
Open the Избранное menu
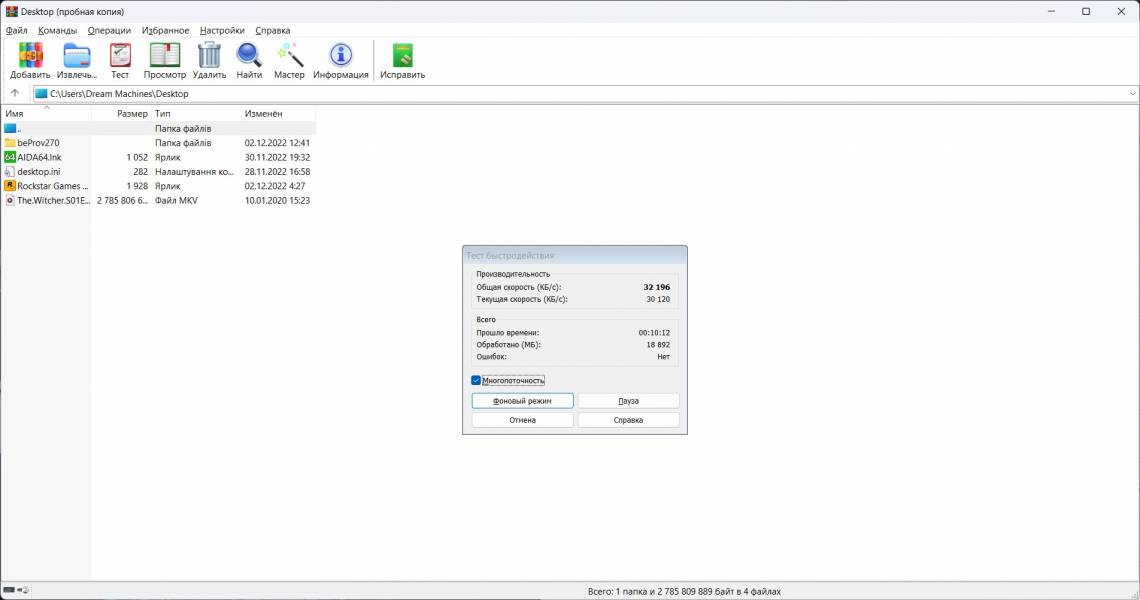click(165, 31)
